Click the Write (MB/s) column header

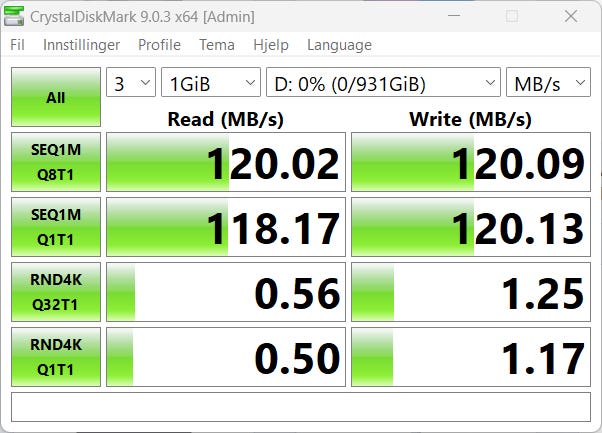[471, 119]
